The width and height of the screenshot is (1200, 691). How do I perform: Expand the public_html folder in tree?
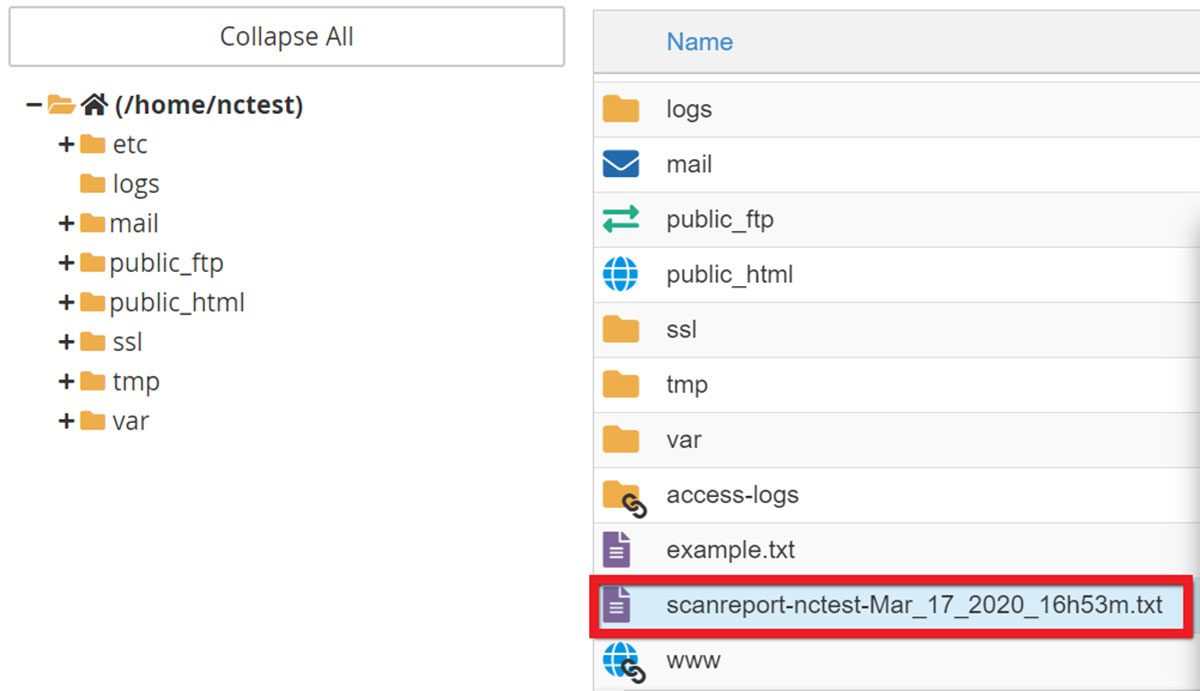pyautogui.click(x=66, y=302)
